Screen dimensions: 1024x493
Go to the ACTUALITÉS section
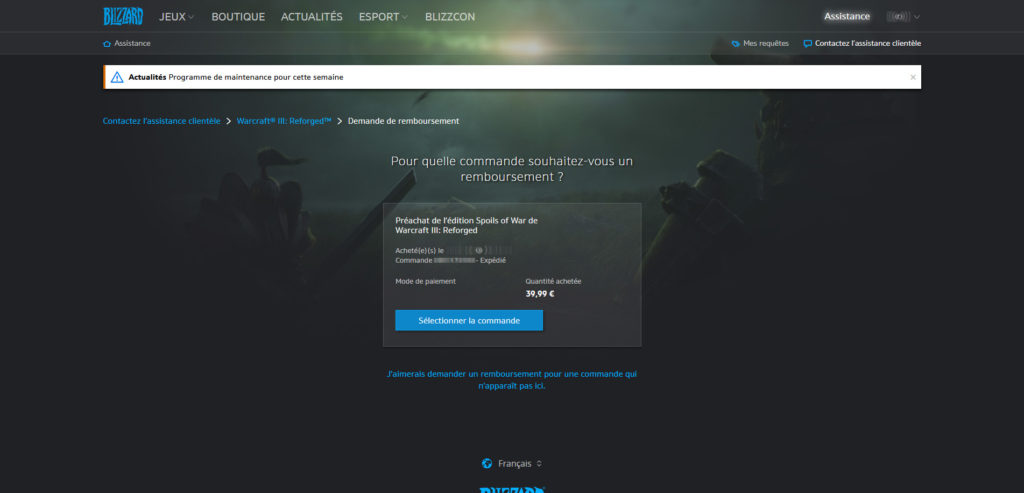(x=312, y=17)
